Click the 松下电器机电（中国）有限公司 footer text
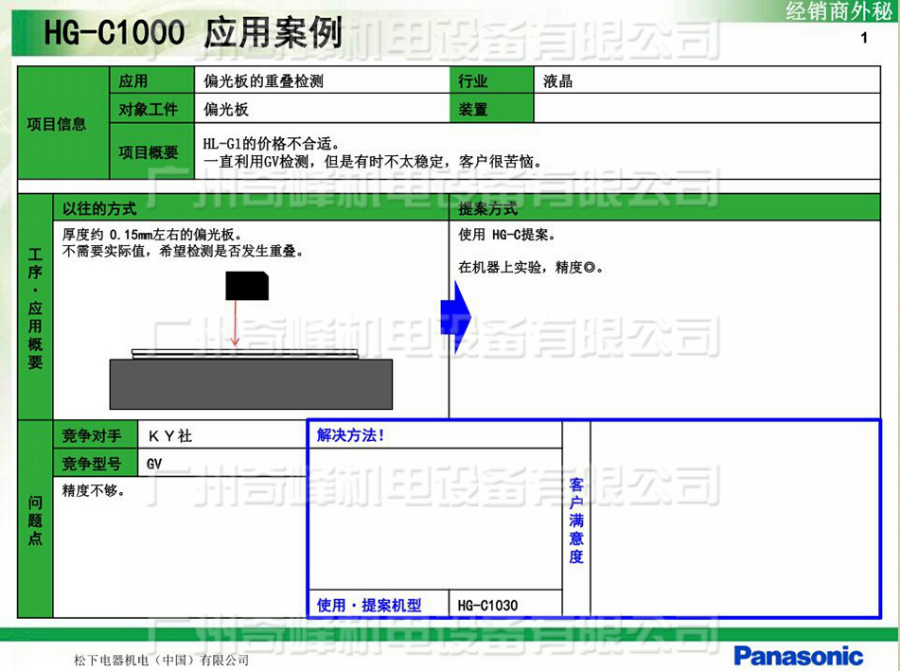Image resolution: width=900 pixels, height=671 pixels. point(161,660)
